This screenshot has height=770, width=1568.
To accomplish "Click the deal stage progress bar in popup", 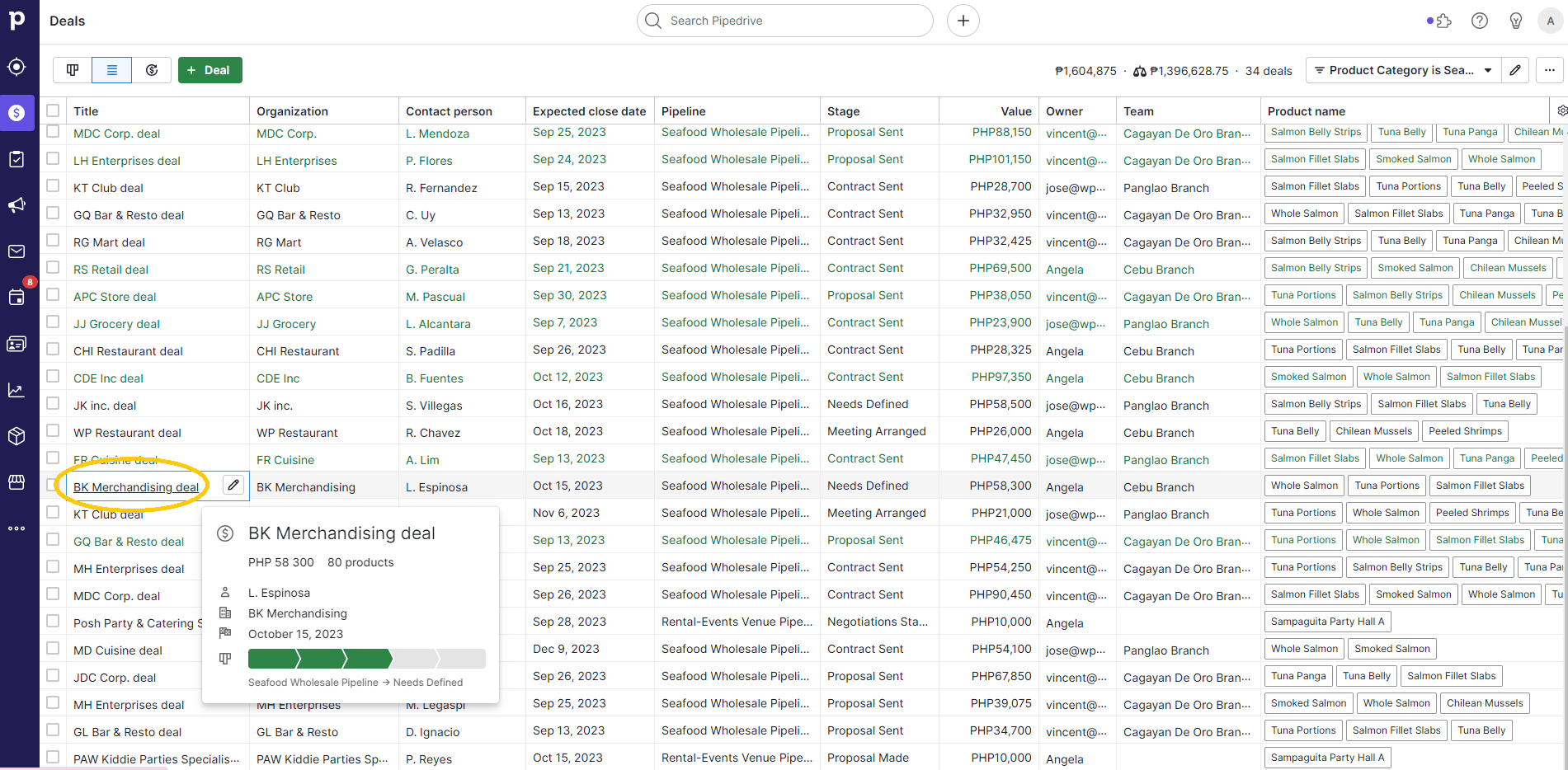I will click(x=366, y=659).
